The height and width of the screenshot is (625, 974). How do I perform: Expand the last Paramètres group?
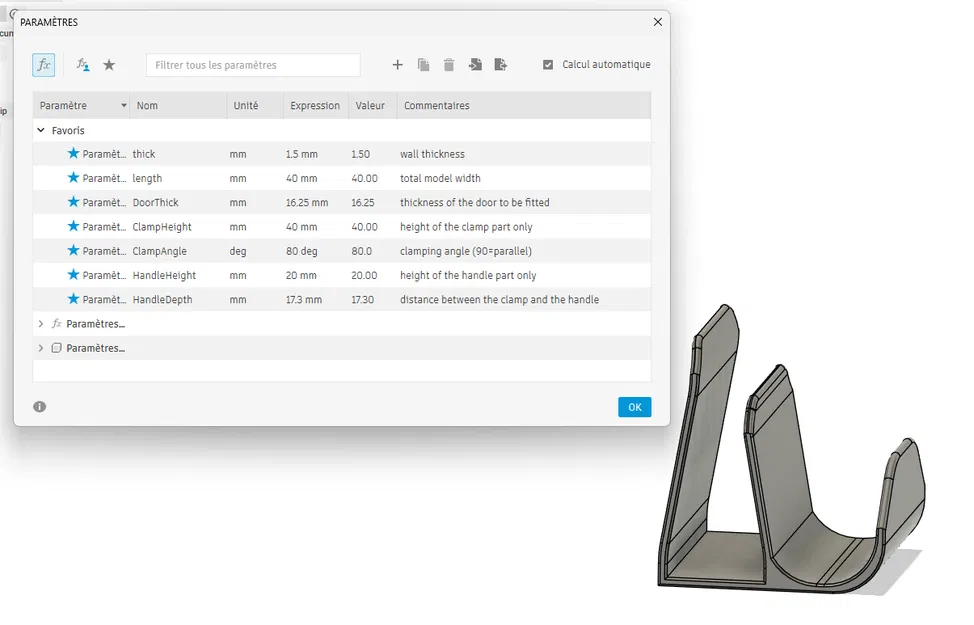pyautogui.click(x=41, y=348)
